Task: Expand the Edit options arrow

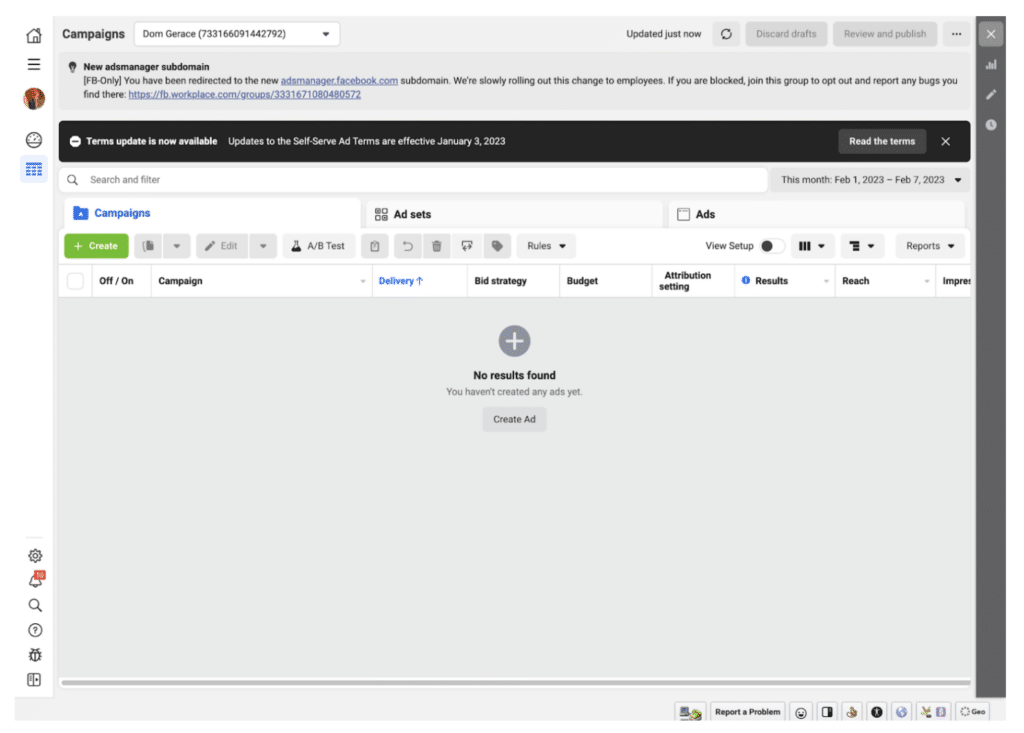Action: (x=263, y=246)
